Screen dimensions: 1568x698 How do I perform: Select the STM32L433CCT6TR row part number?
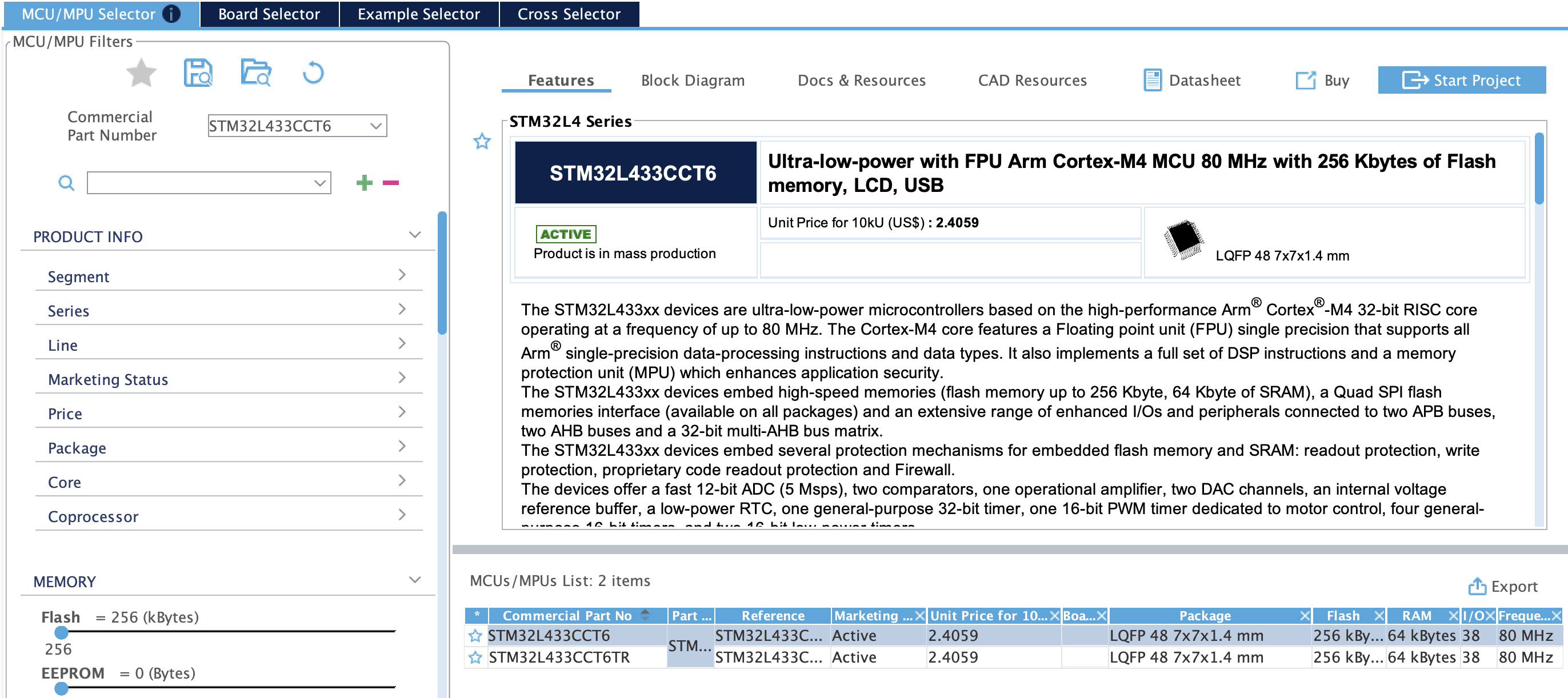(x=559, y=658)
